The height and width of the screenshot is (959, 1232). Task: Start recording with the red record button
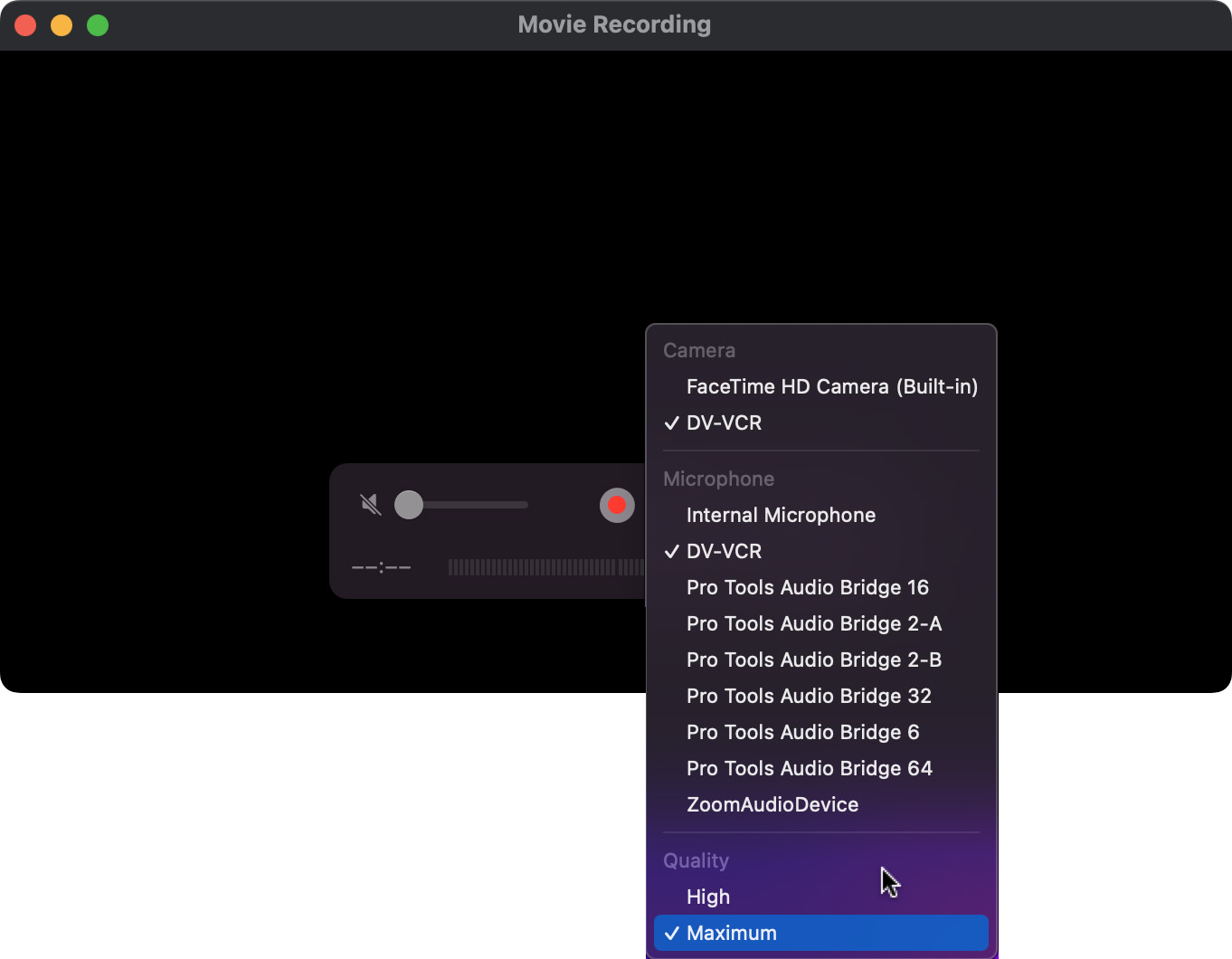coord(617,505)
